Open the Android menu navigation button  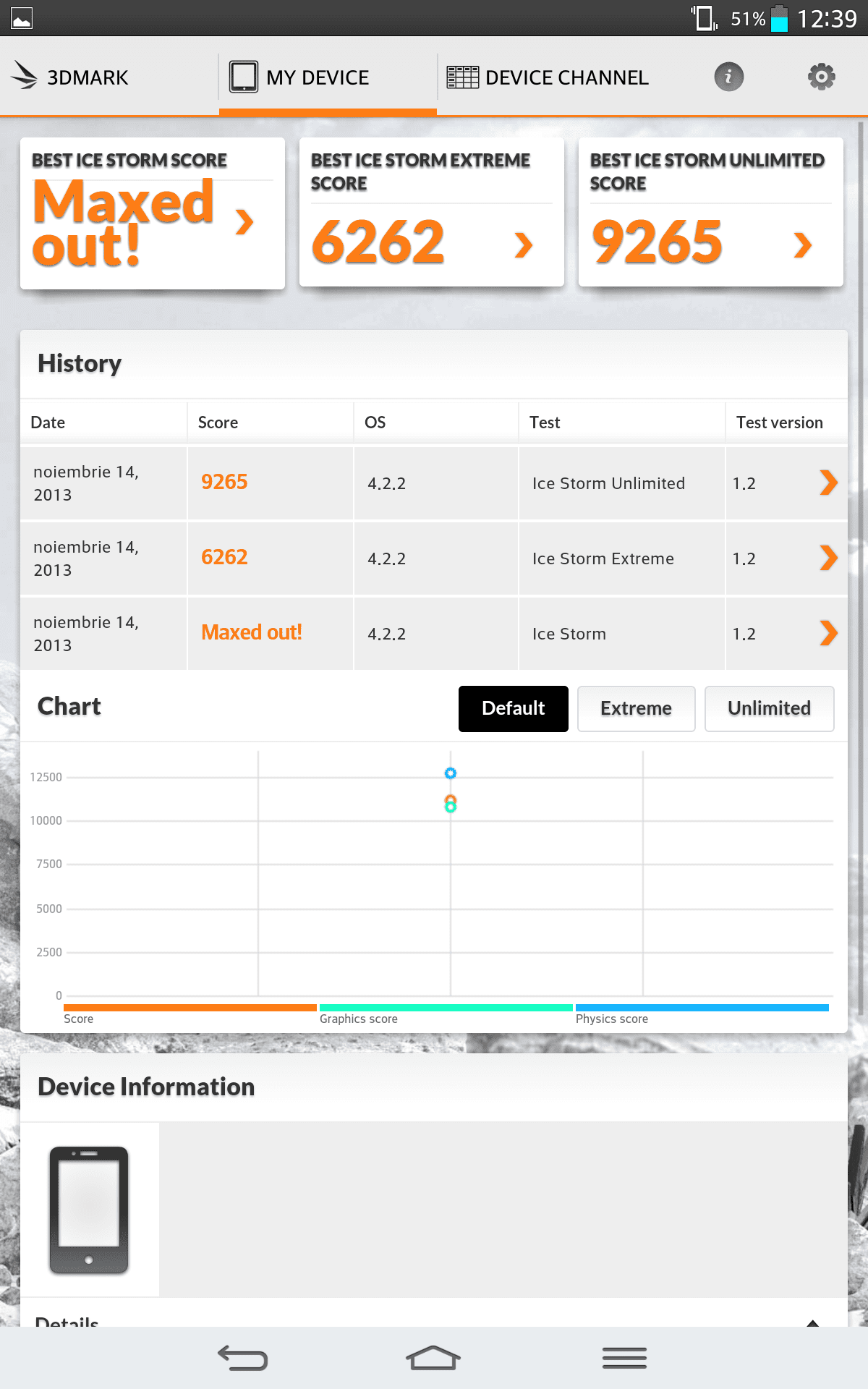click(x=624, y=1358)
